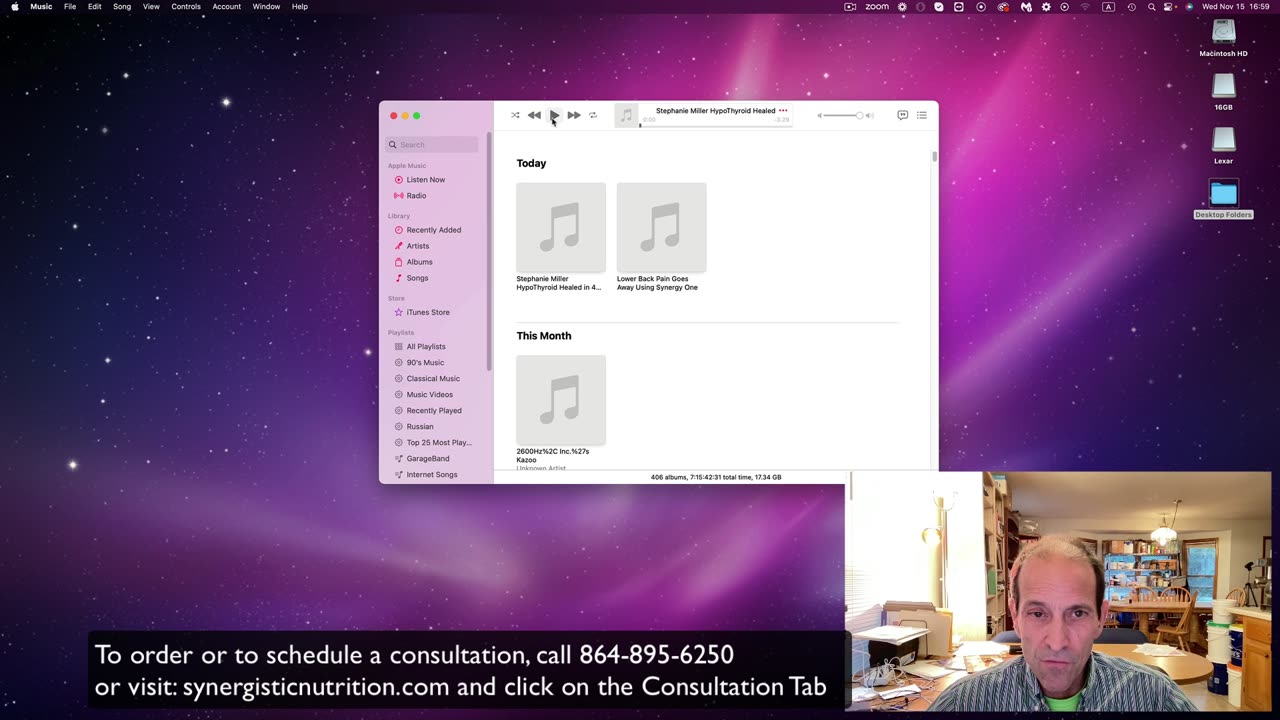Image resolution: width=1280 pixels, height=720 pixels.
Task: Open Control Center in menu bar
Action: pos(1169,7)
